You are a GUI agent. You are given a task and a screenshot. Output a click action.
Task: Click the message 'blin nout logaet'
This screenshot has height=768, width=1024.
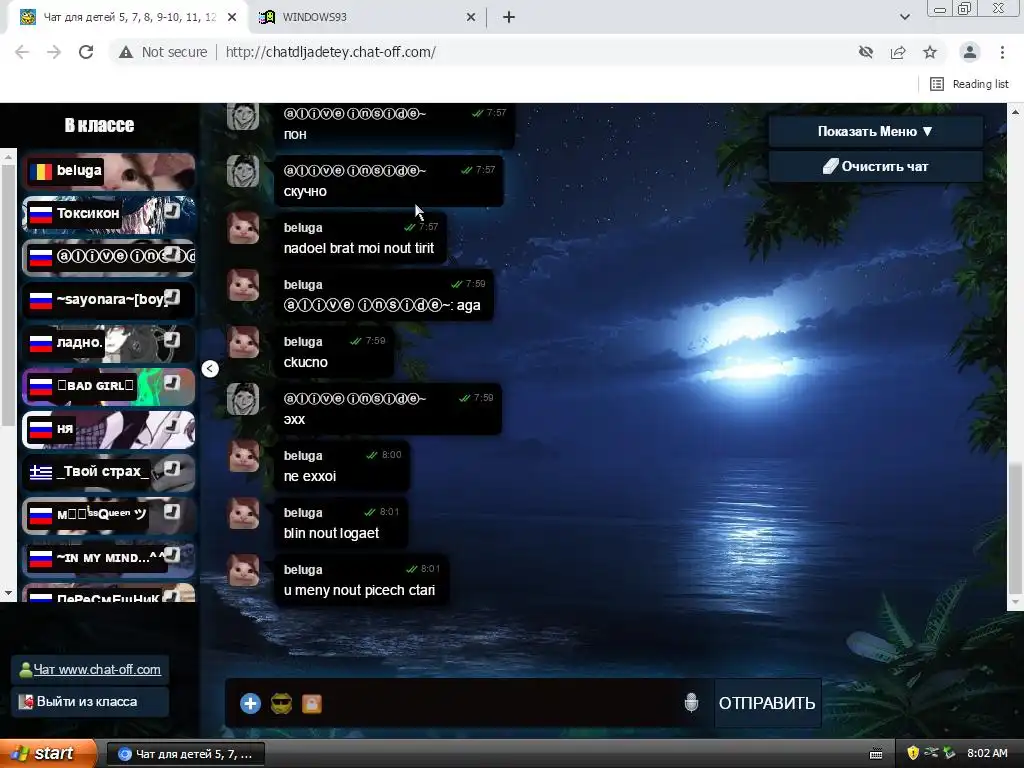click(x=331, y=533)
